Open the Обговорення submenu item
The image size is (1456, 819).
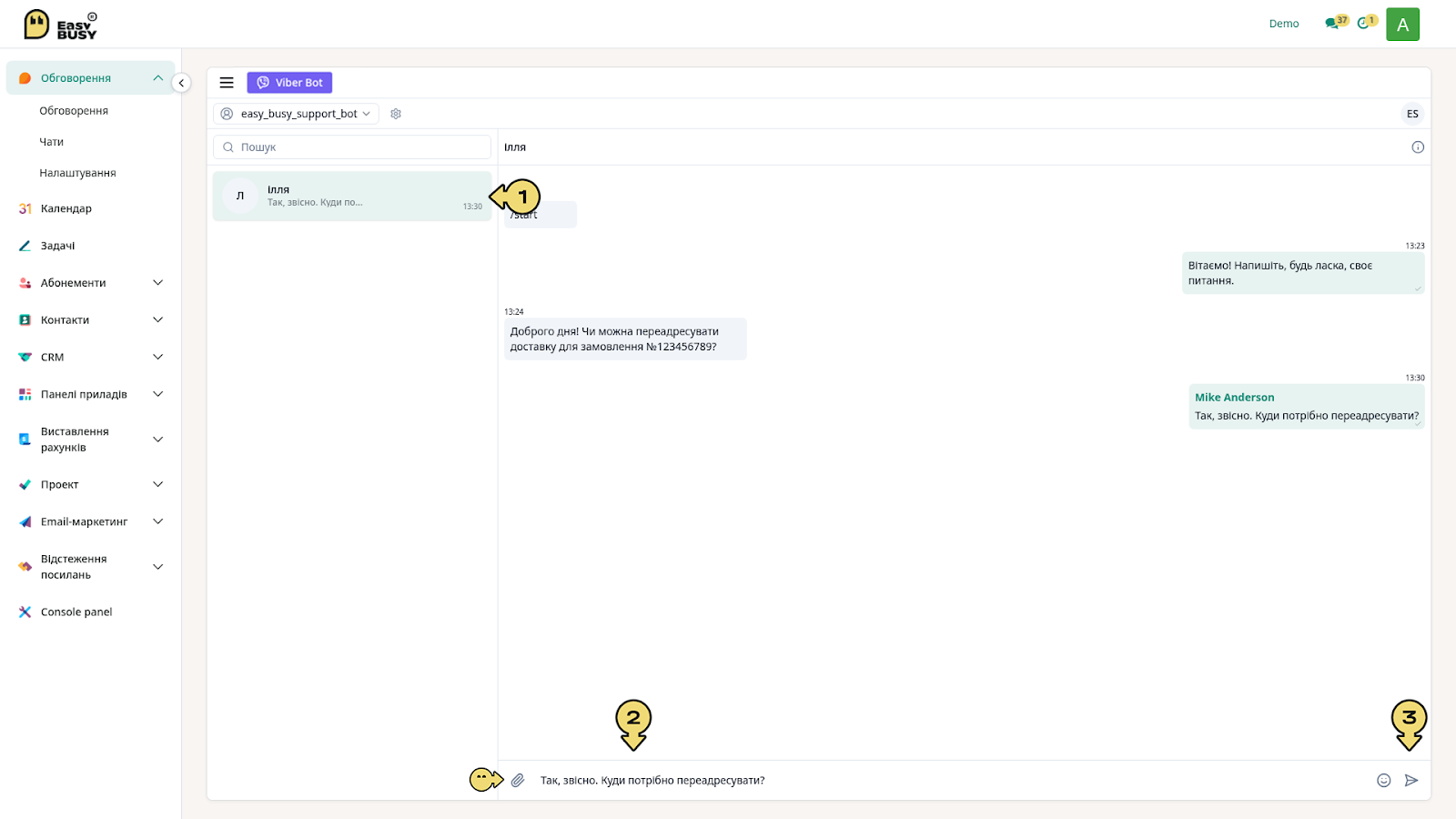(x=74, y=111)
